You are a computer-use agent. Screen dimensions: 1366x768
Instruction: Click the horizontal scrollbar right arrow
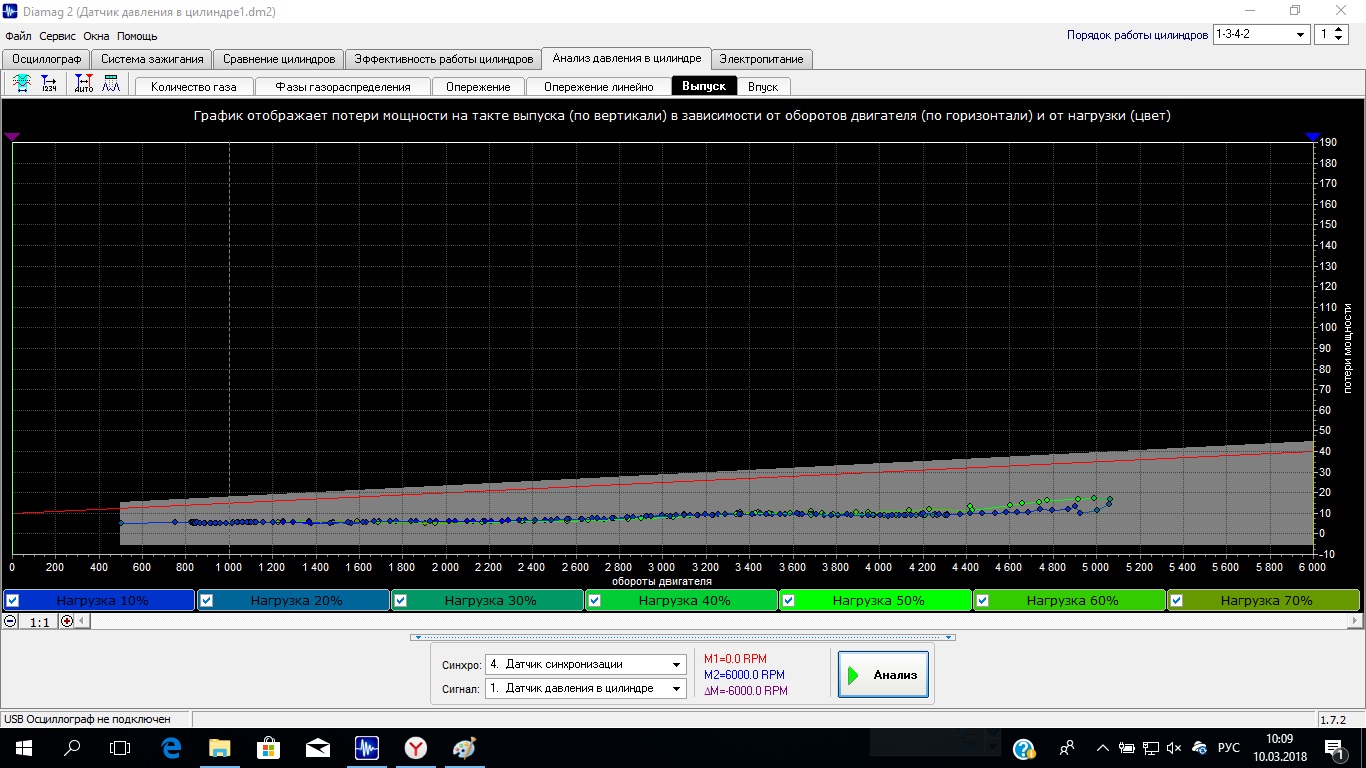click(x=1354, y=621)
